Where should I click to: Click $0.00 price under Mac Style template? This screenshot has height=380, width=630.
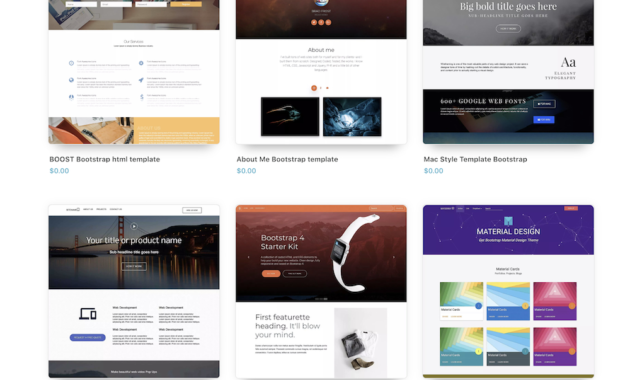[x=434, y=171]
